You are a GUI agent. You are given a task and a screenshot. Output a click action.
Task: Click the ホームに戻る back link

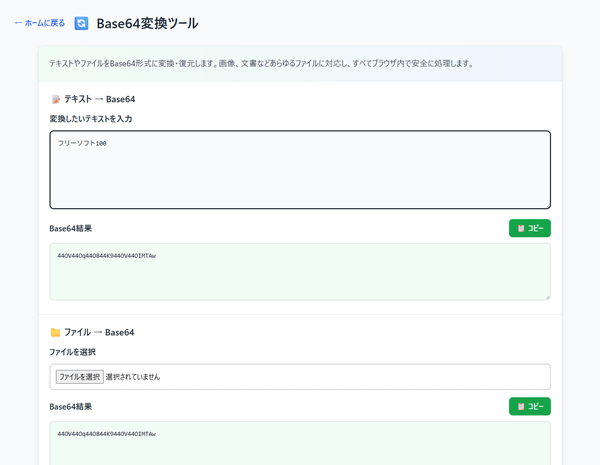point(40,23)
